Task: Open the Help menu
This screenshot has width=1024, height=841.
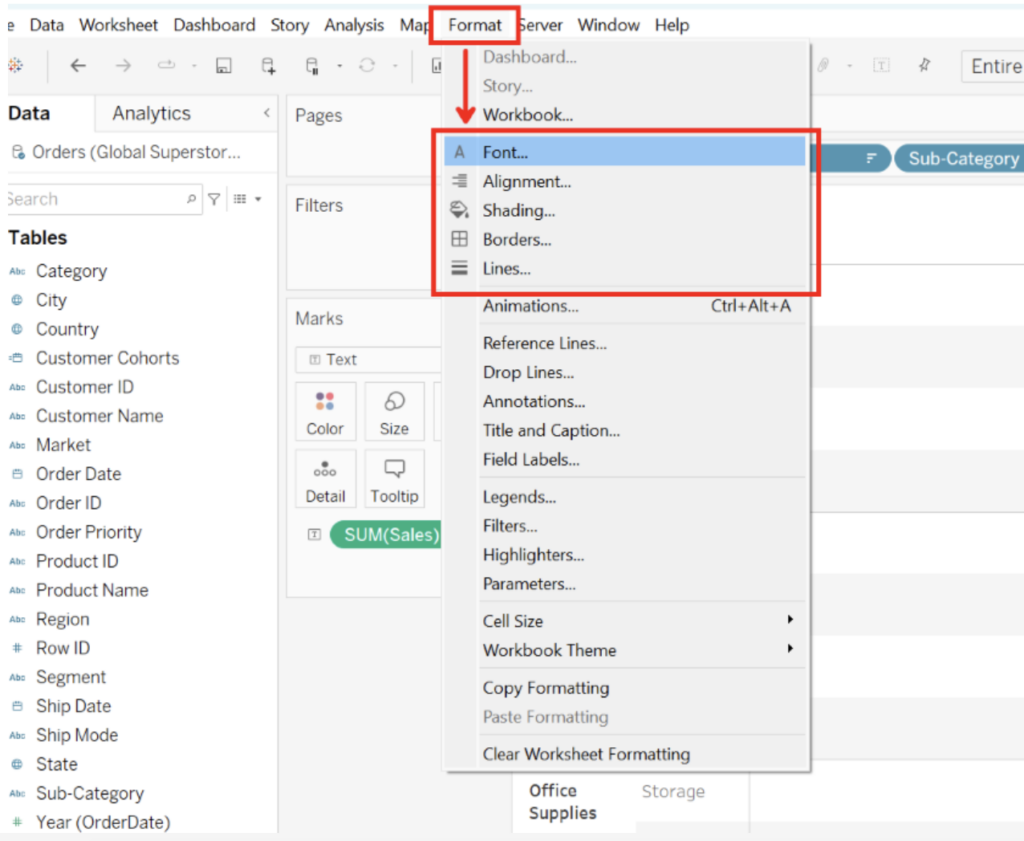Action: pos(671,24)
